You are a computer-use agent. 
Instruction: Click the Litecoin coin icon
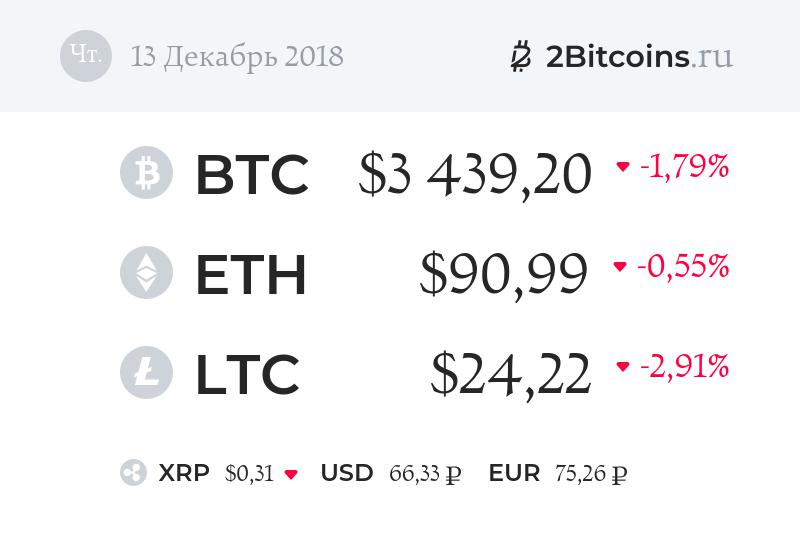(x=146, y=374)
